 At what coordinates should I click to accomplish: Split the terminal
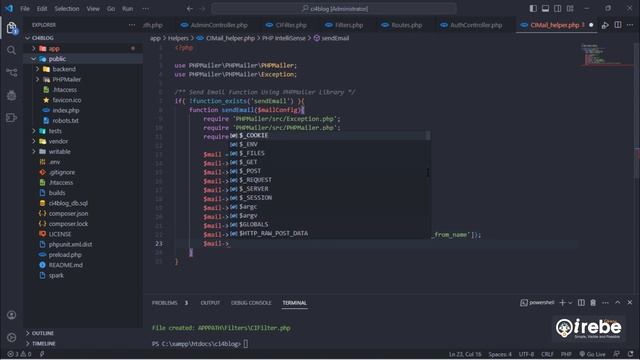point(581,302)
